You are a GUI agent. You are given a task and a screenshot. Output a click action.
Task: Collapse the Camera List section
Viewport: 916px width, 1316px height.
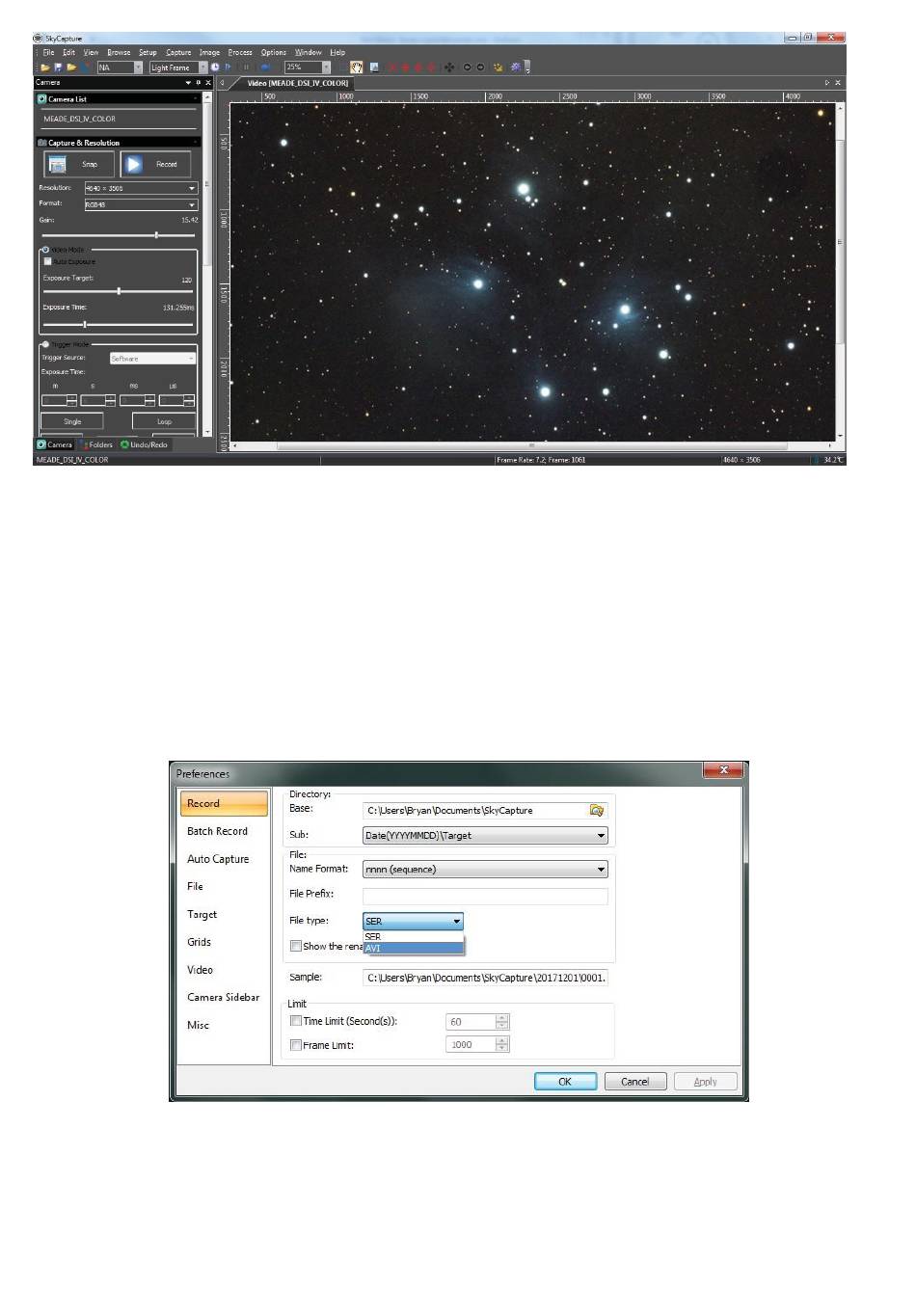tap(195, 99)
